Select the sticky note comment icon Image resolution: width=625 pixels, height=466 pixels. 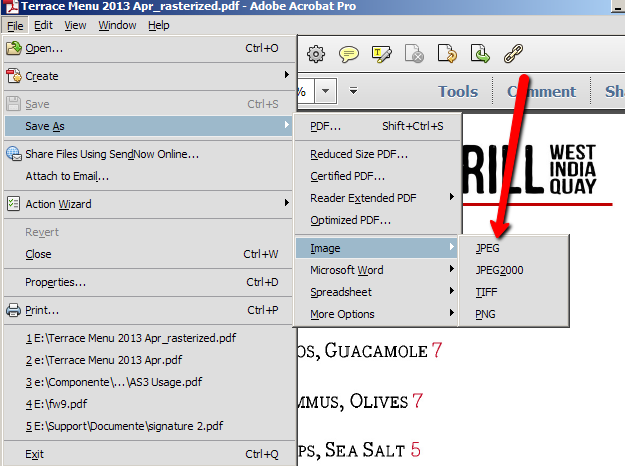(x=348, y=54)
